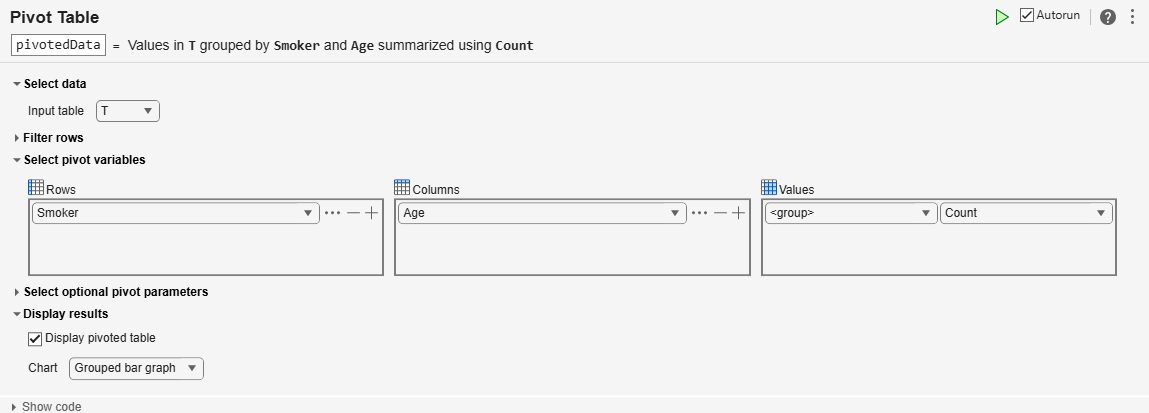Open the Count summary method dropdown

1026,213
